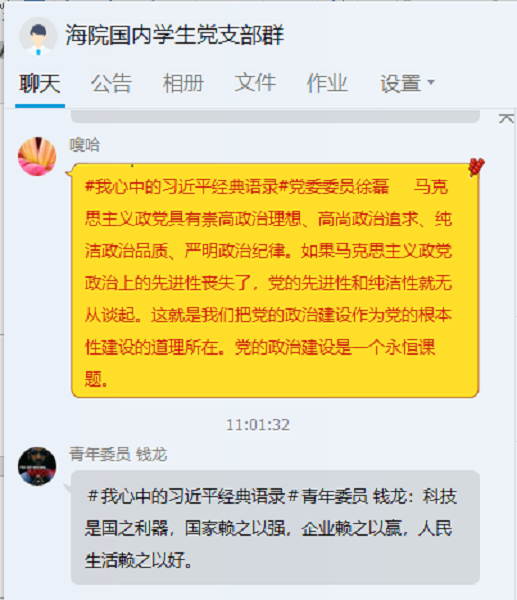Open the 公告 tab
Viewport: 517px width, 600px height.
pyautogui.click(x=111, y=83)
